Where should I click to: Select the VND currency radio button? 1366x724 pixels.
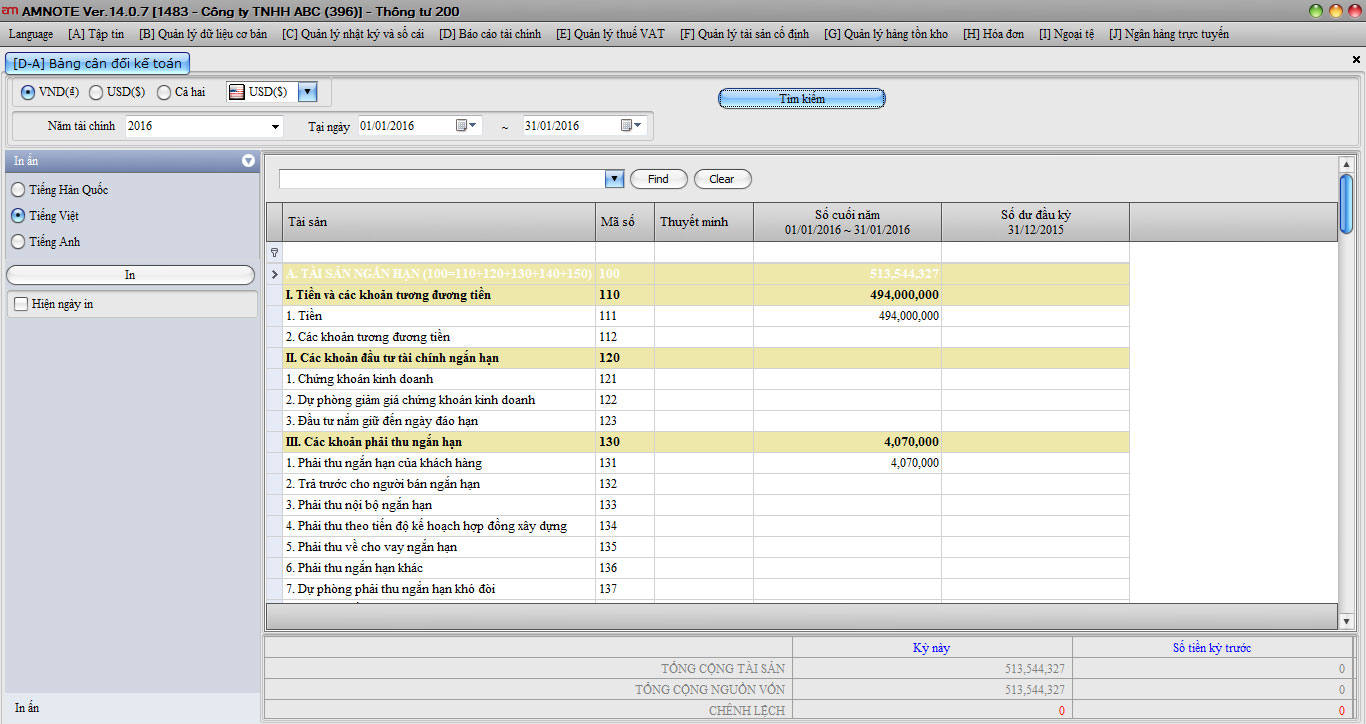27,92
